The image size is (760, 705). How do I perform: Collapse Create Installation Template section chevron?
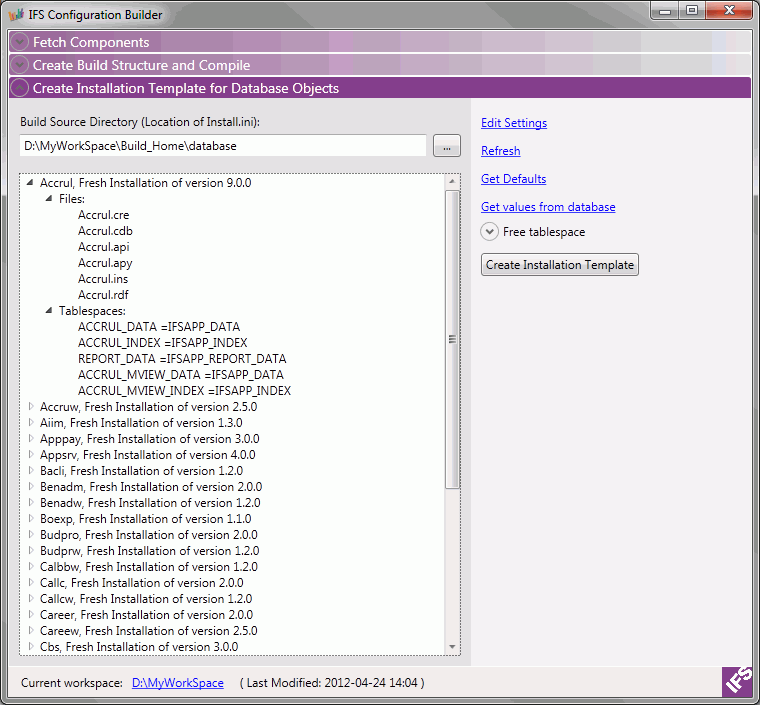coord(19,88)
